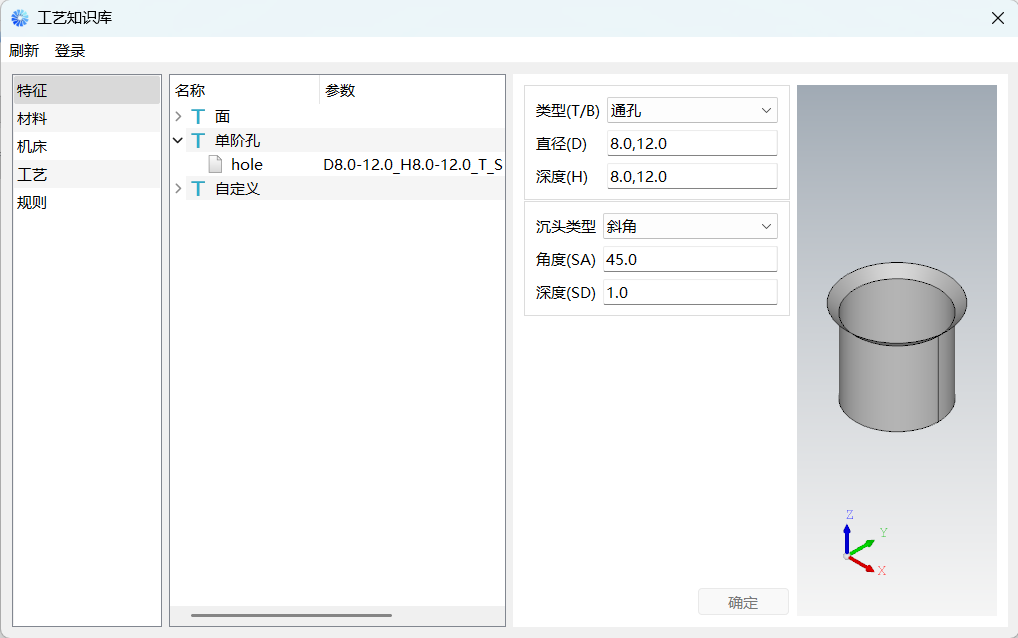Click the app logo in title bar

tap(20, 18)
